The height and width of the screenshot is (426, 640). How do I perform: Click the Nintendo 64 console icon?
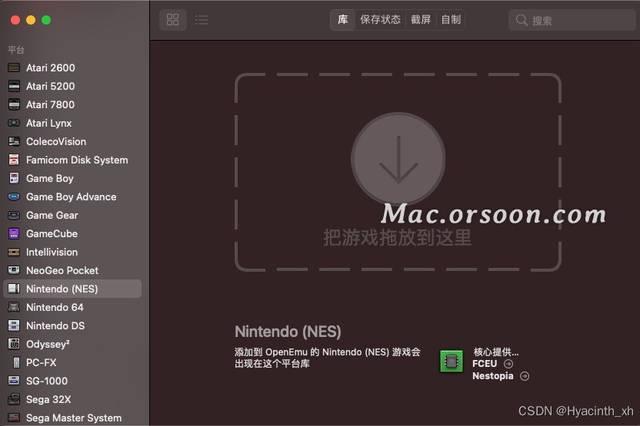pos(14,307)
